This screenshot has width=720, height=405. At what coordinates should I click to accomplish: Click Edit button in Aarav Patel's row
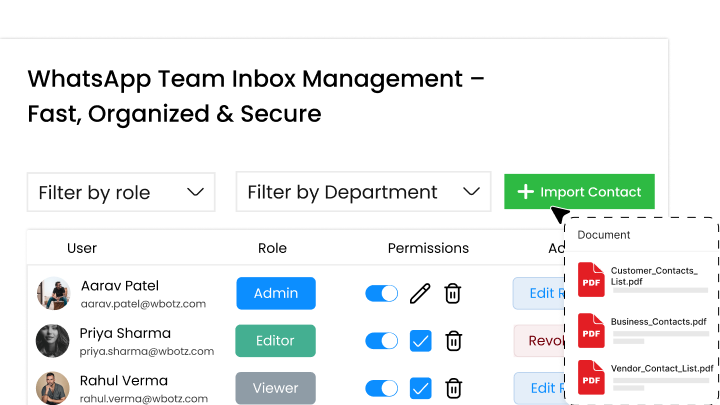(539, 293)
